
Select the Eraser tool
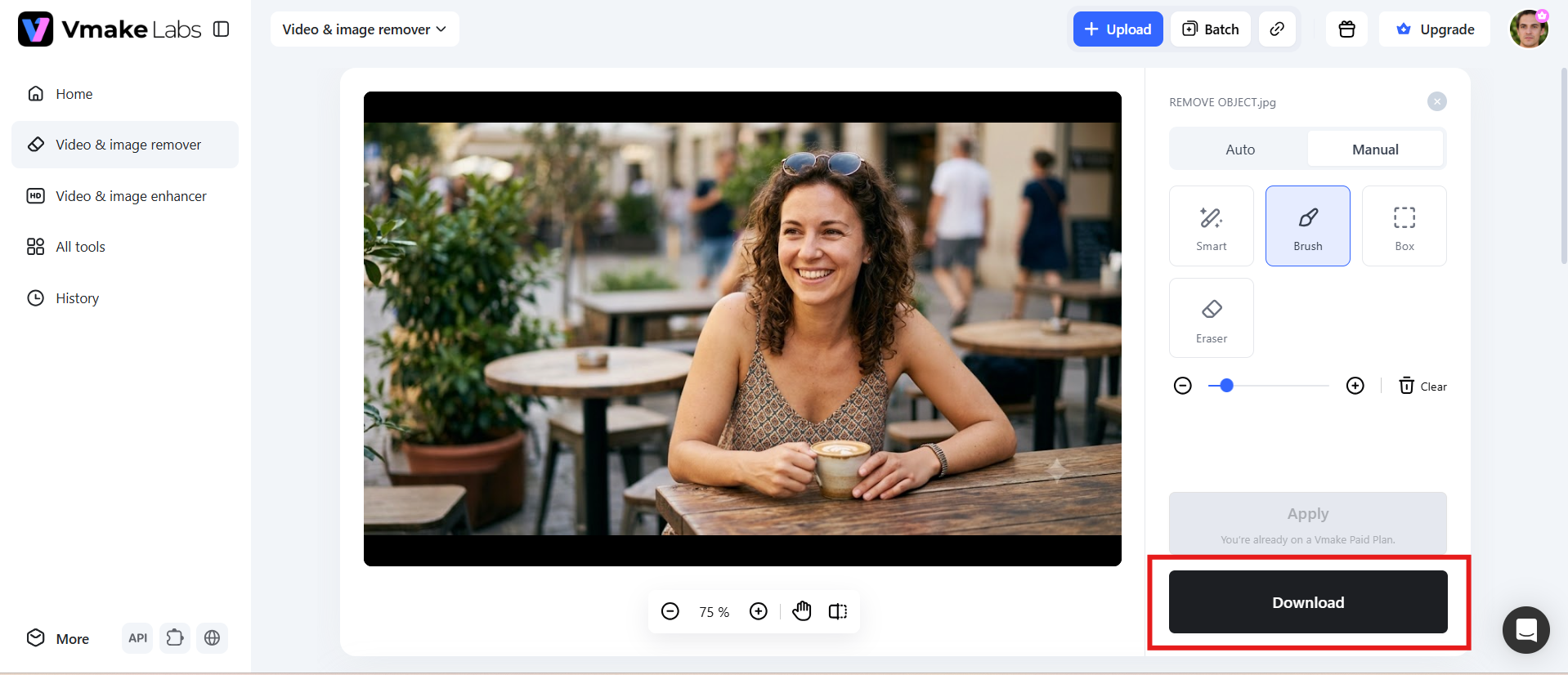(1212, 318)
